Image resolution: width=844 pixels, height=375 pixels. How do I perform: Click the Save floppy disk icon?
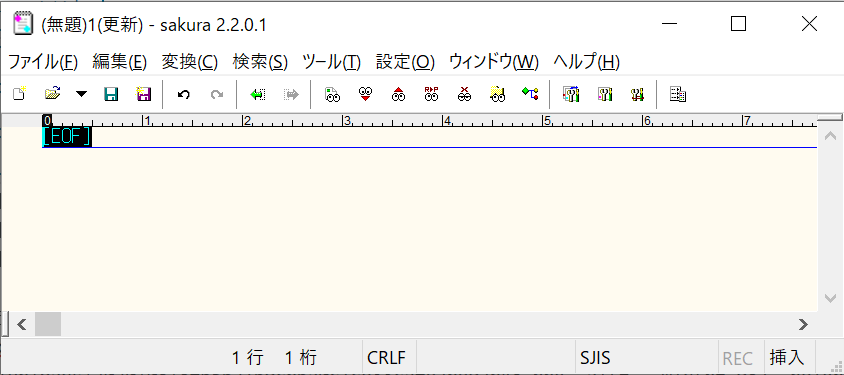pyautogui.click(x=111, y=95)
